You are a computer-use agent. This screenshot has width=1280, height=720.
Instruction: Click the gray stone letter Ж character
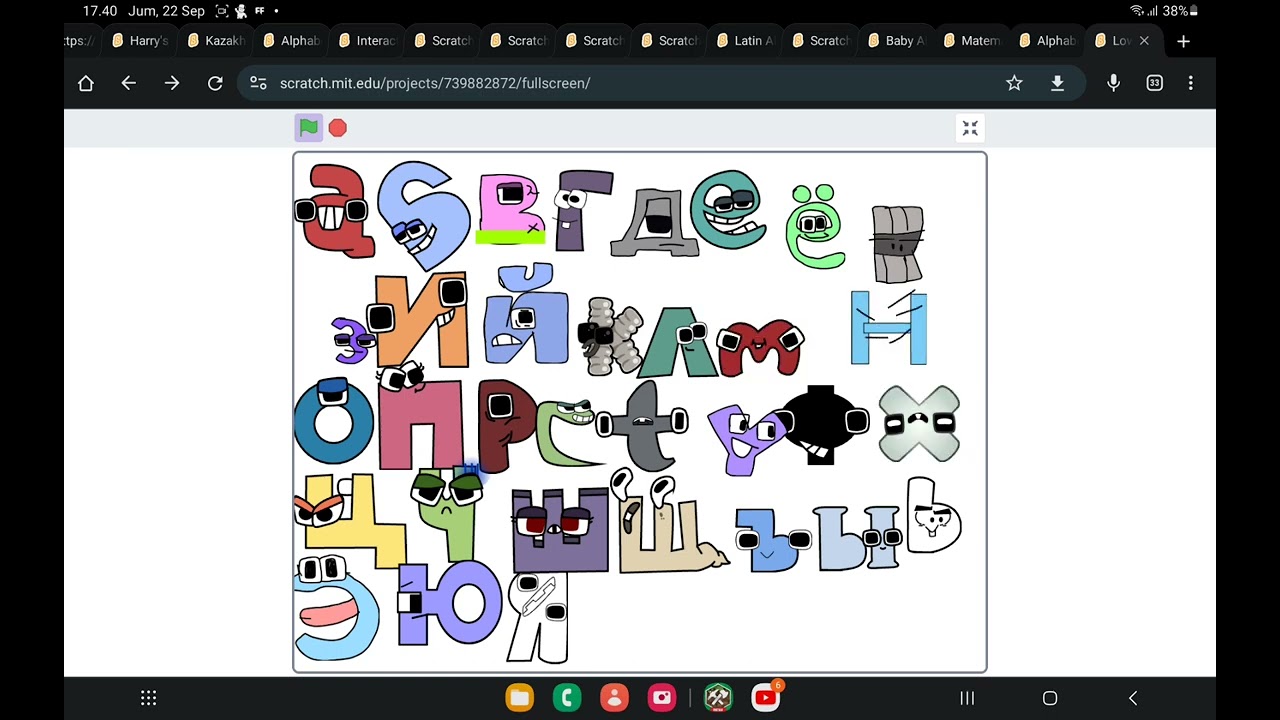[x=897, y=244]
